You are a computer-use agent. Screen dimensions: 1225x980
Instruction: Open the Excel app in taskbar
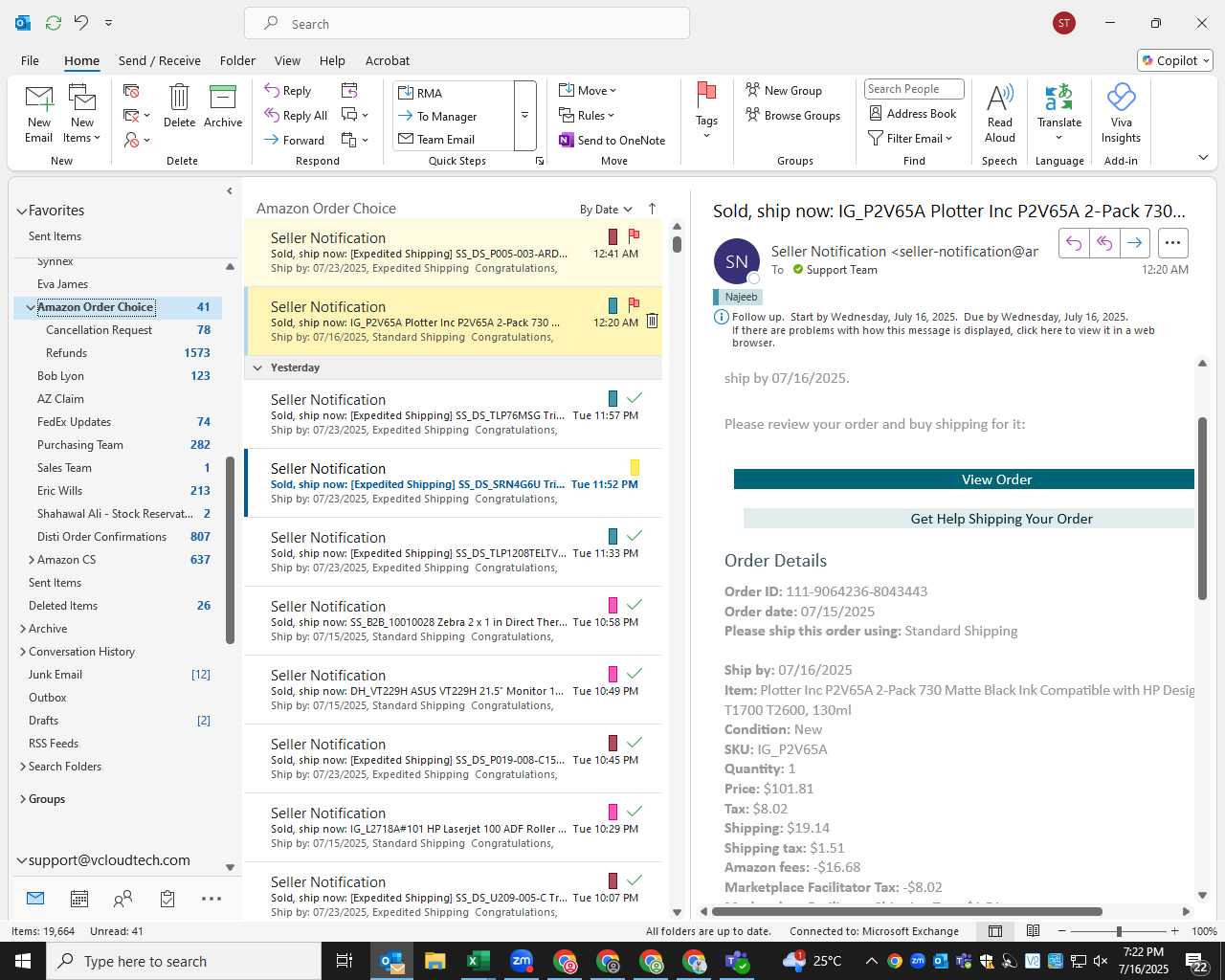point(479,961)
